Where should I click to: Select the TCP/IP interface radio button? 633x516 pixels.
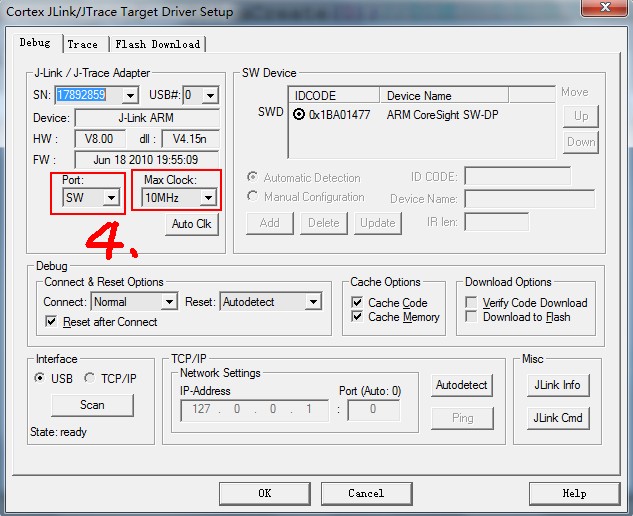[89, 378]
